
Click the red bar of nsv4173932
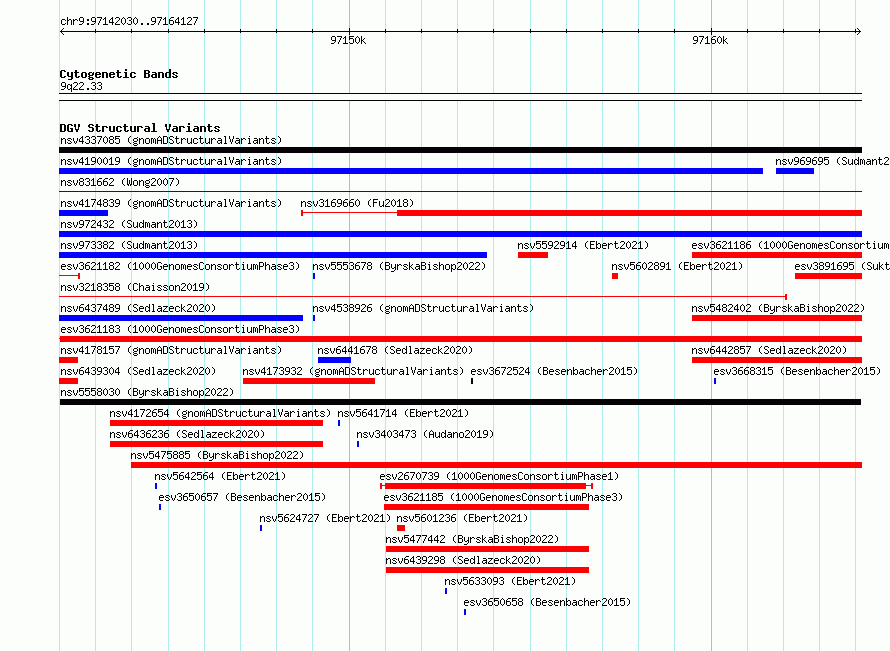click(309, 381)
